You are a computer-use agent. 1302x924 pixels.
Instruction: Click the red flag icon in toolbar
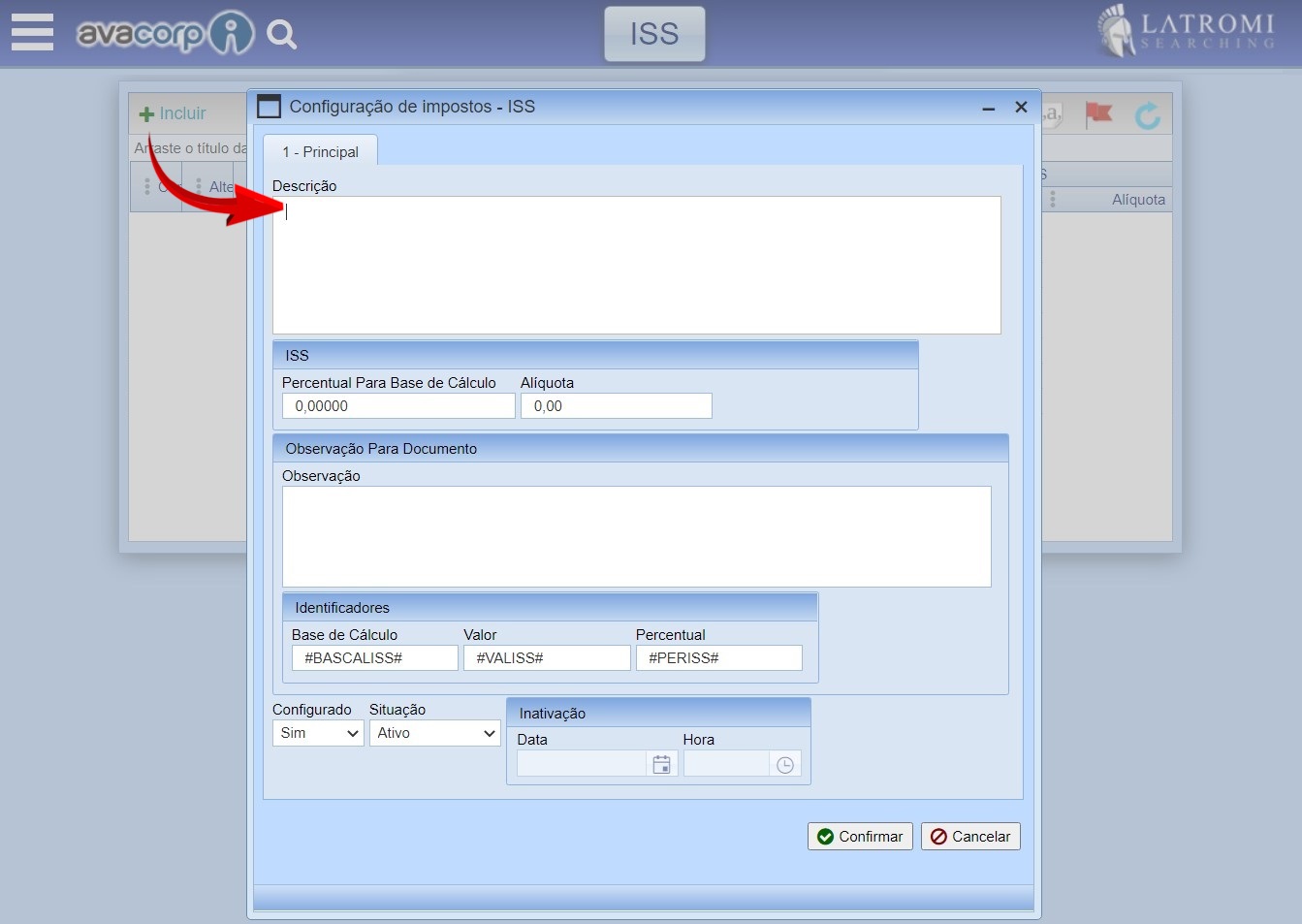pos(1097,114)
